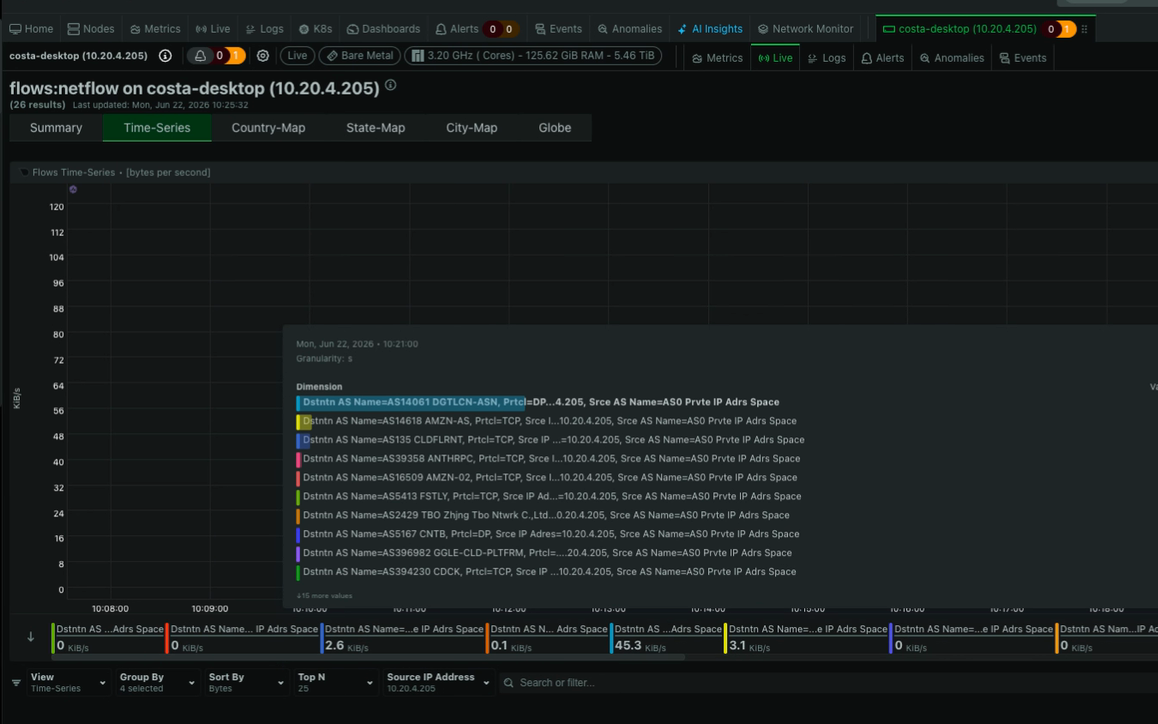Switch to the node-level Live tab
The width and height of the screenshot is (1158, 724).
pyautogui.click(x=775, y=58)
